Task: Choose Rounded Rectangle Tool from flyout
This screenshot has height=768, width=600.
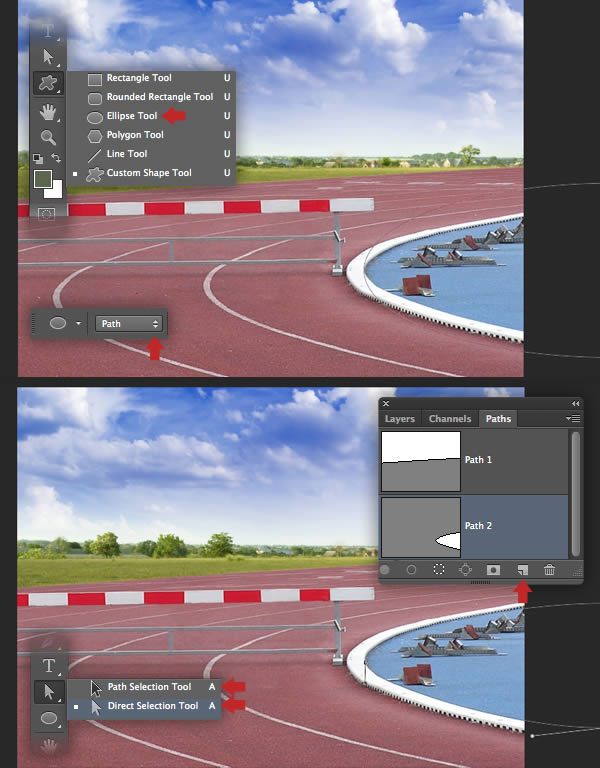Action: [151, 97]
